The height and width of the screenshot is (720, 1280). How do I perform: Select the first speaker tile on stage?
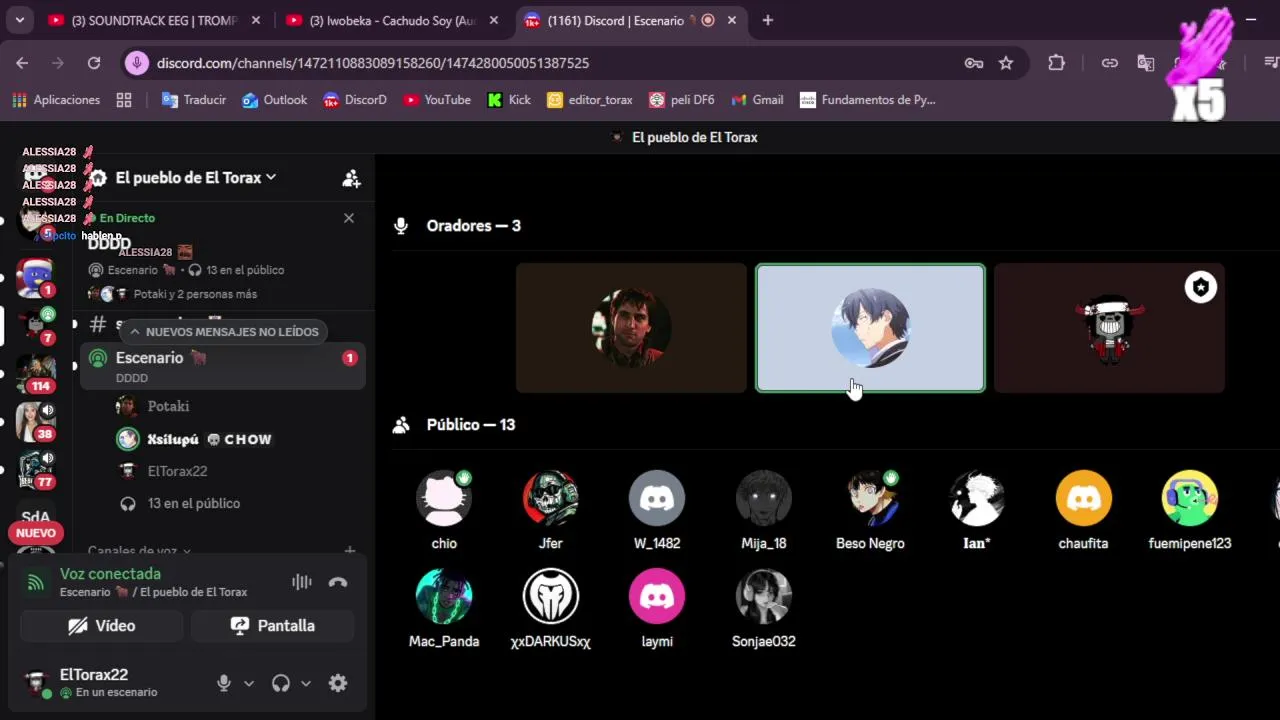(x=631, y=328)
